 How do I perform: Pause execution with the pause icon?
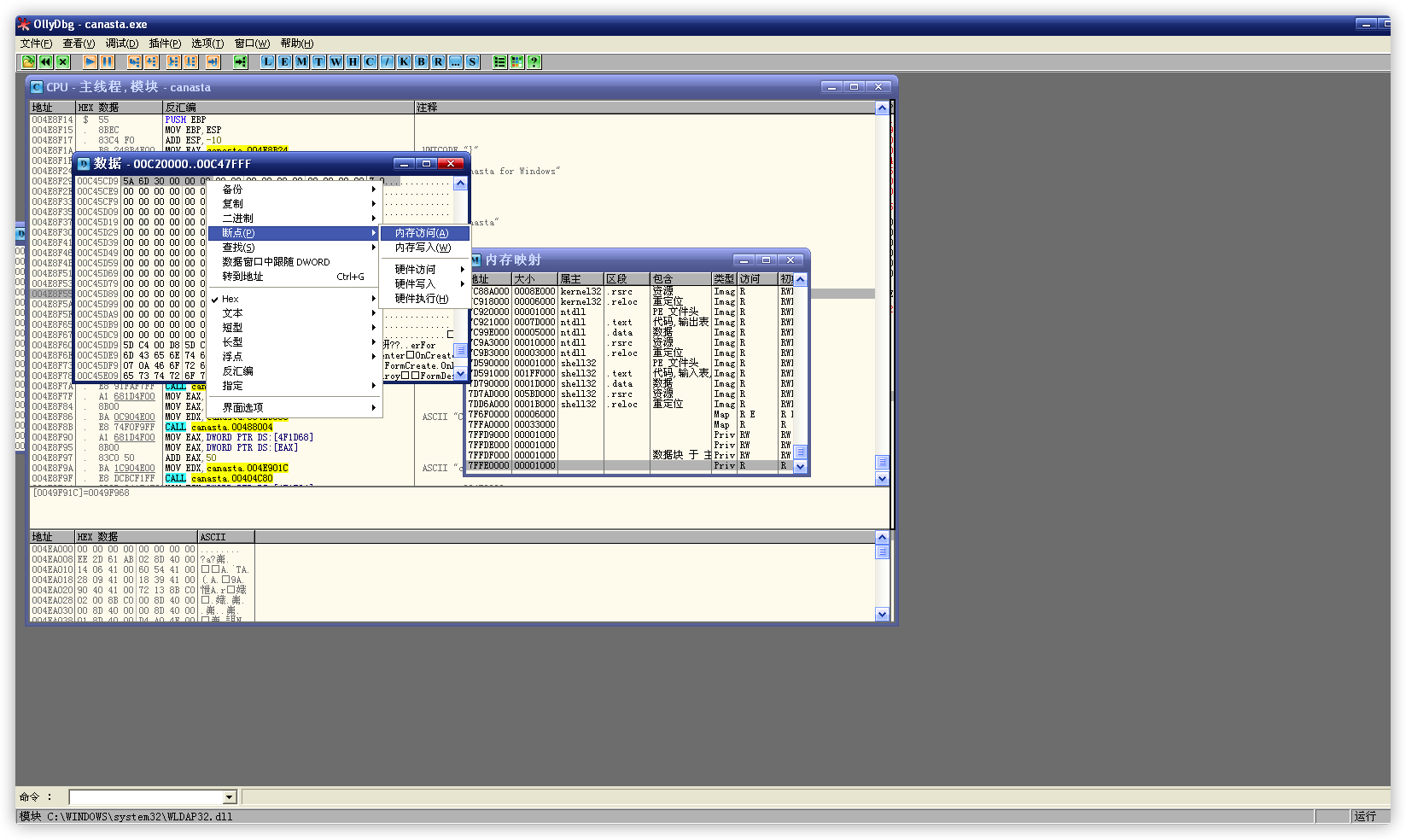coord(107,62)
